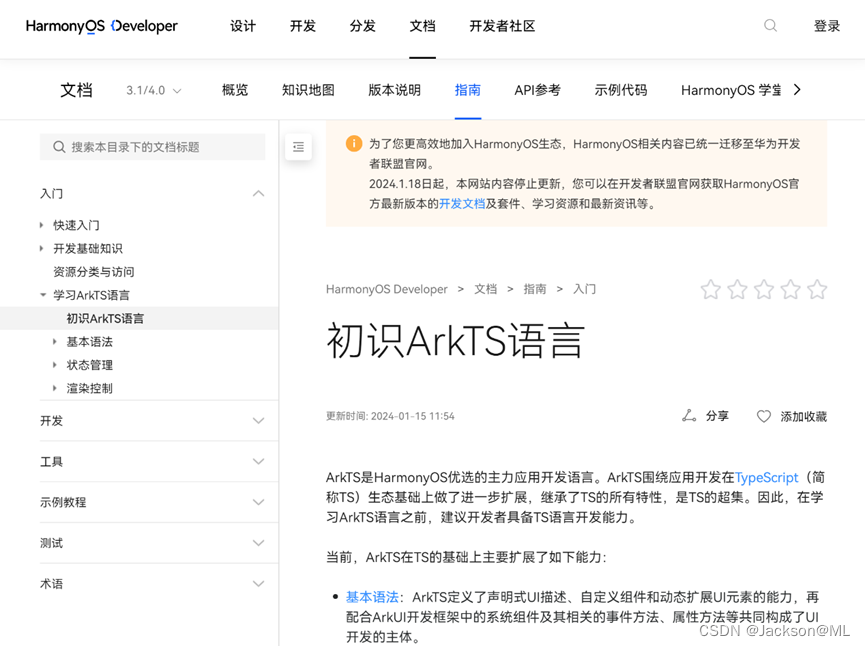Rate the article five stars

[817, 289]
